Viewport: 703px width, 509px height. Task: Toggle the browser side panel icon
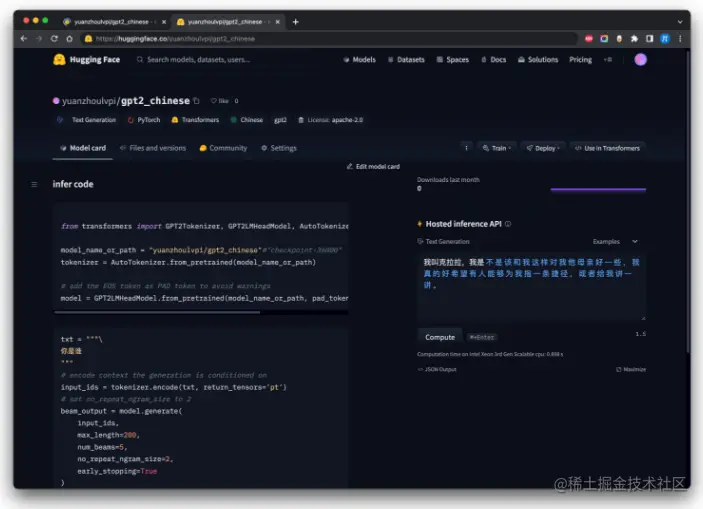click(649, 39)
